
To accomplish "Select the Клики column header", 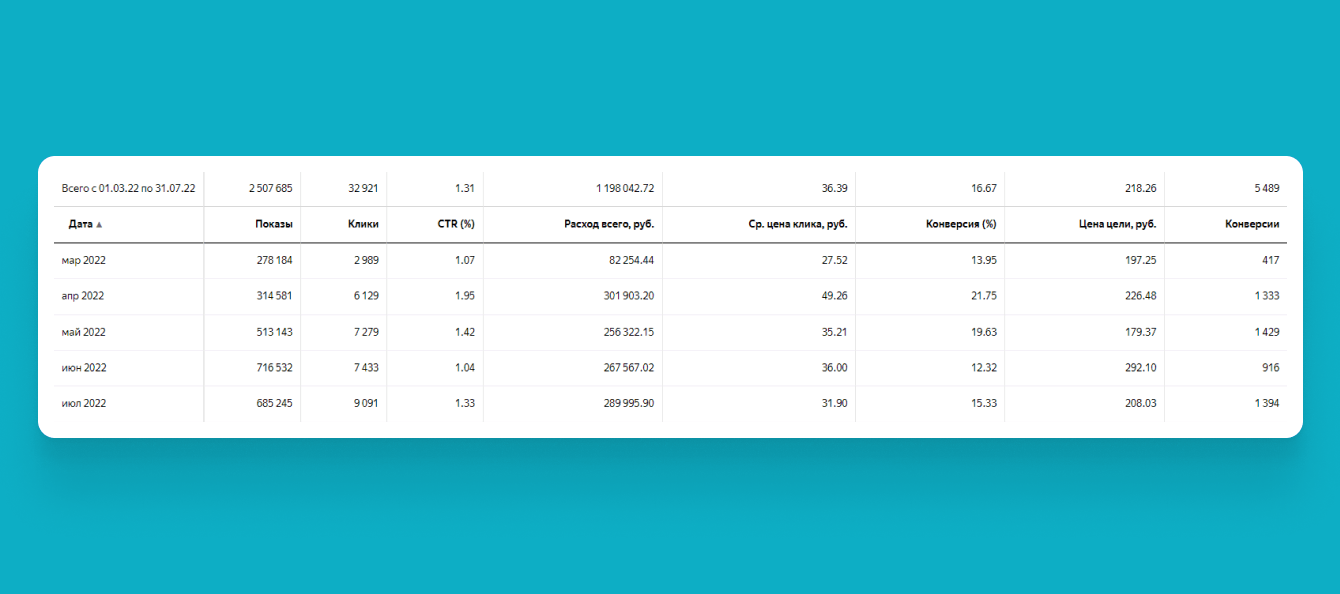I will click(363, 224).
